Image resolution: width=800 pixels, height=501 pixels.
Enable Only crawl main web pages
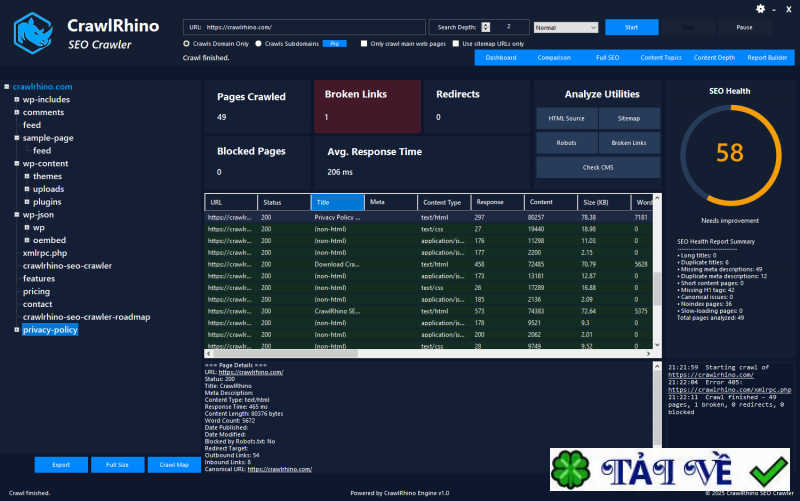[363, 43]
